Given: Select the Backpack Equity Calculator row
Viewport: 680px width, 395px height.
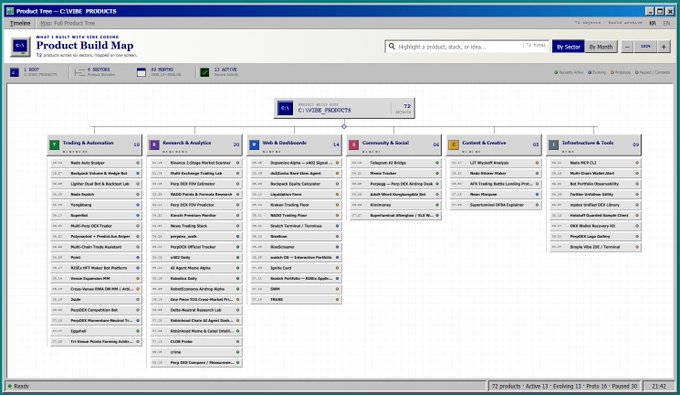Looking at the screenshot, I should coord(296,184).
